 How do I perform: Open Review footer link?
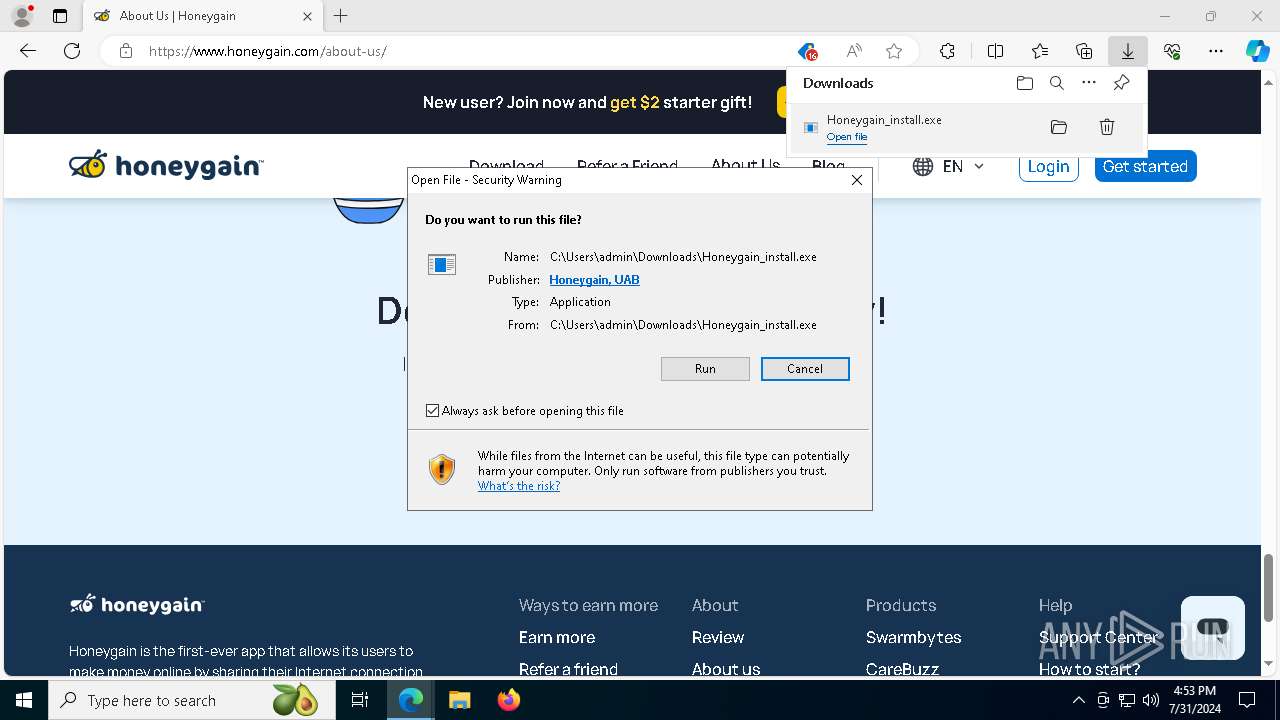pyautogui.click(x=718, y=637)
